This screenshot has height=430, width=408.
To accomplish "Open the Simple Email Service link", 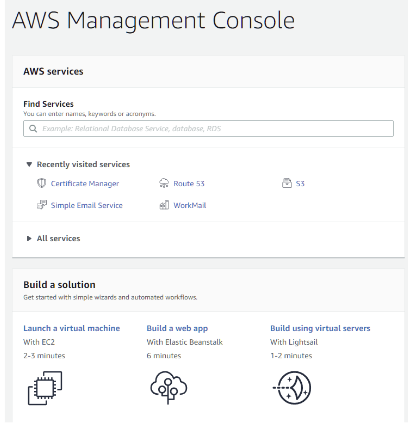I will (x=87, y=205).
